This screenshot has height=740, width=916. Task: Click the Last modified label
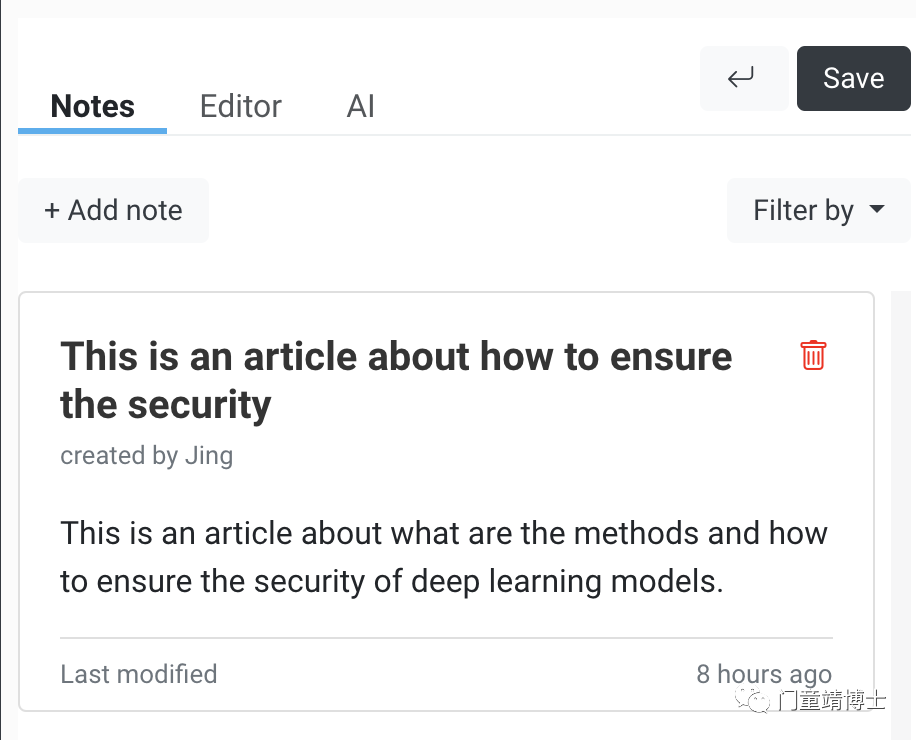(139, 674)
